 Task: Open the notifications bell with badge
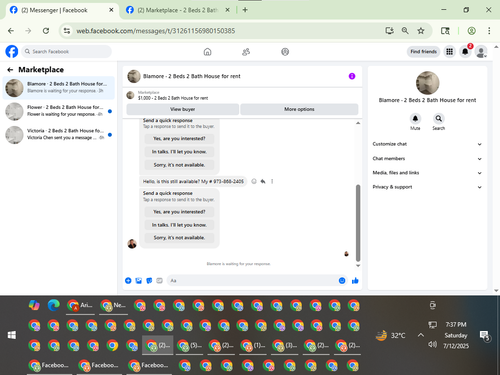465,52
